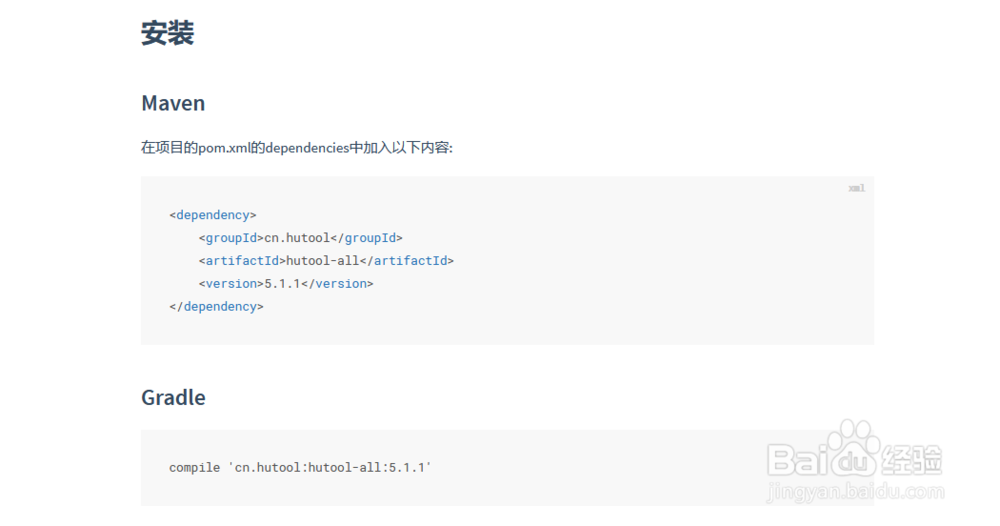Image resolution: width=1000 pixels, height=526 pixels.
Task: Click the closing /dependency tag
Action: point(217,306)
